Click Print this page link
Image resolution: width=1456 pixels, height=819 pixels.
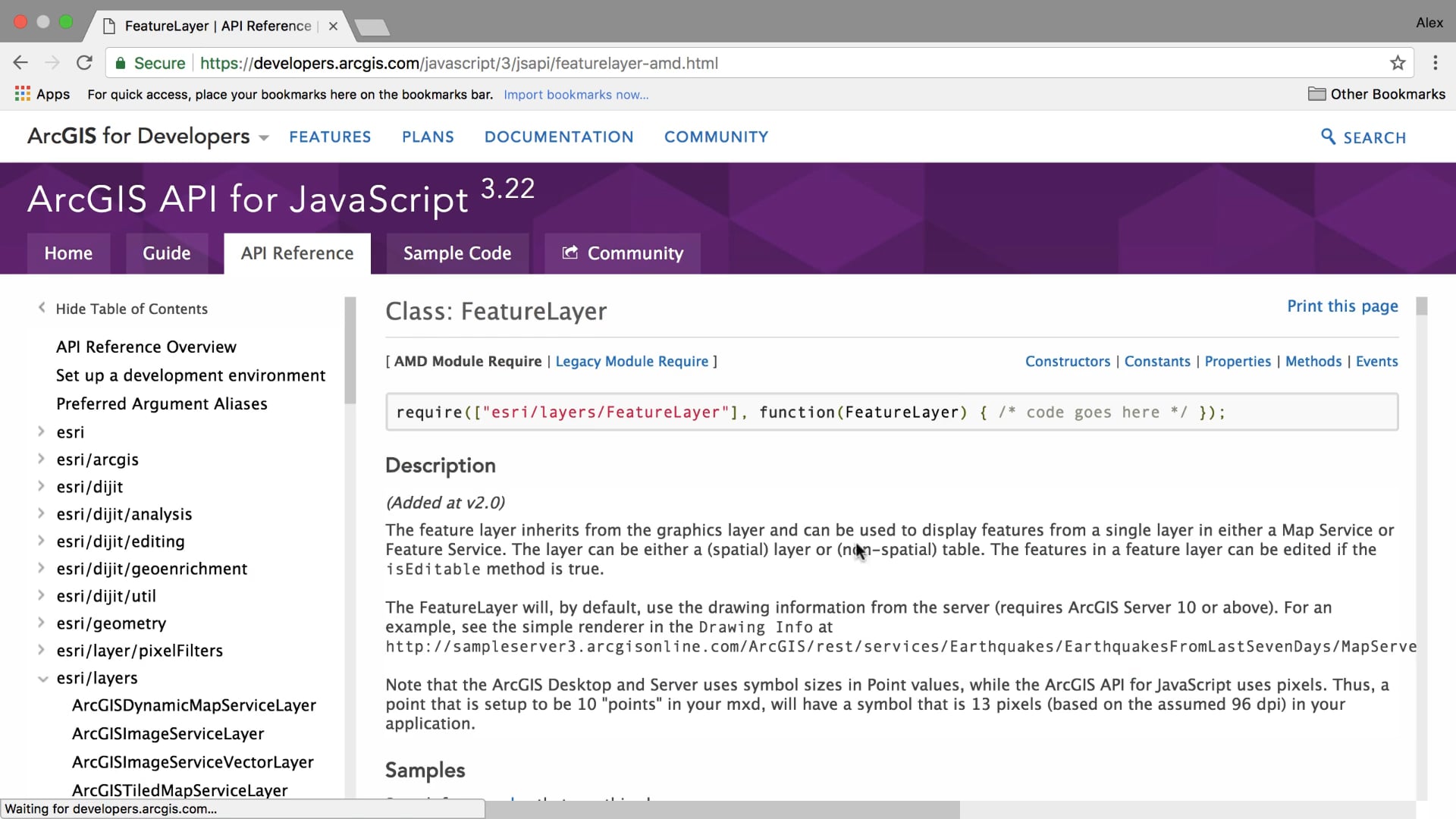[x=1341, y=306]
